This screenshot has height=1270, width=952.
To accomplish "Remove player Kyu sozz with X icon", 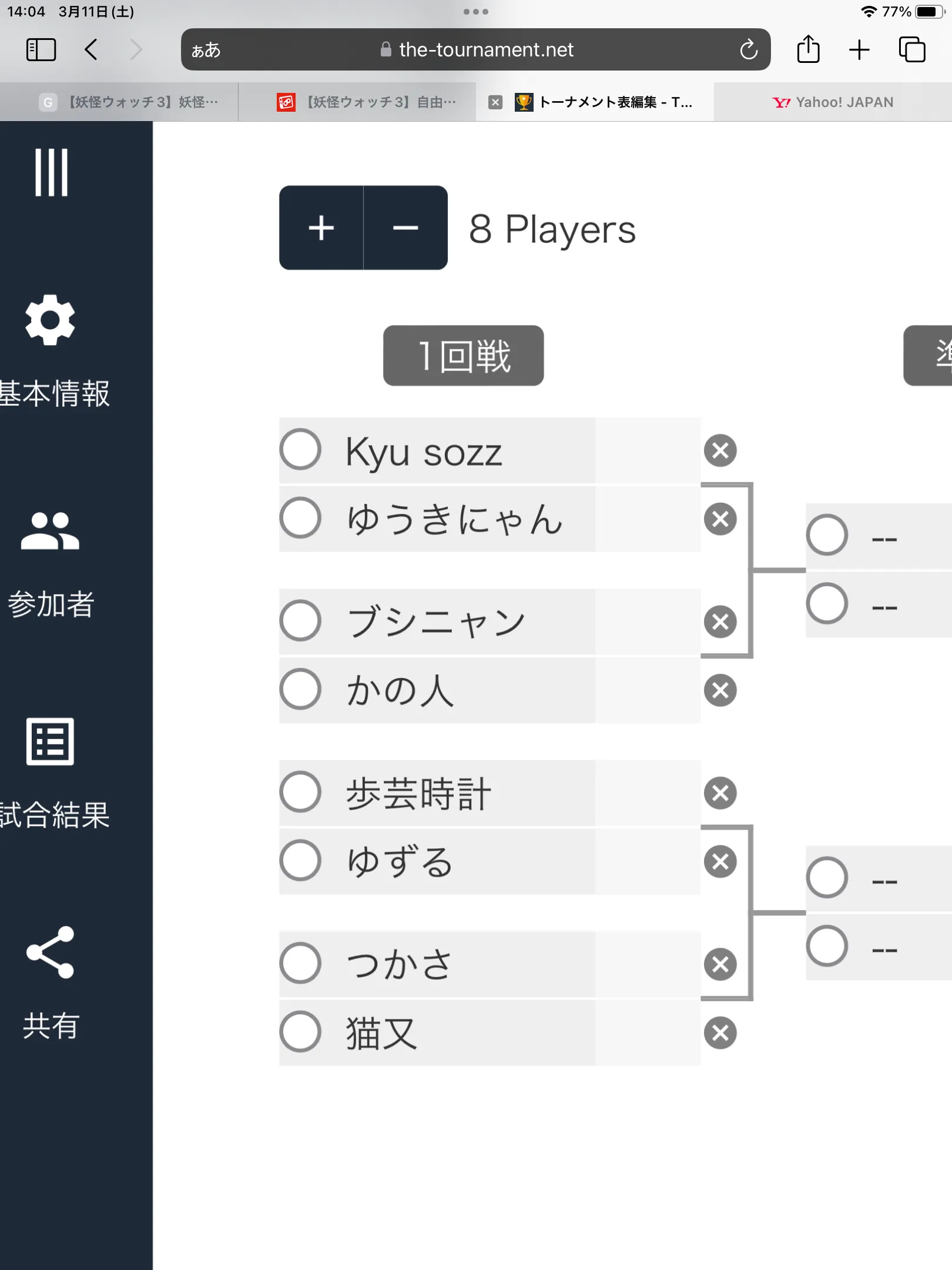I will click(720, 450).
